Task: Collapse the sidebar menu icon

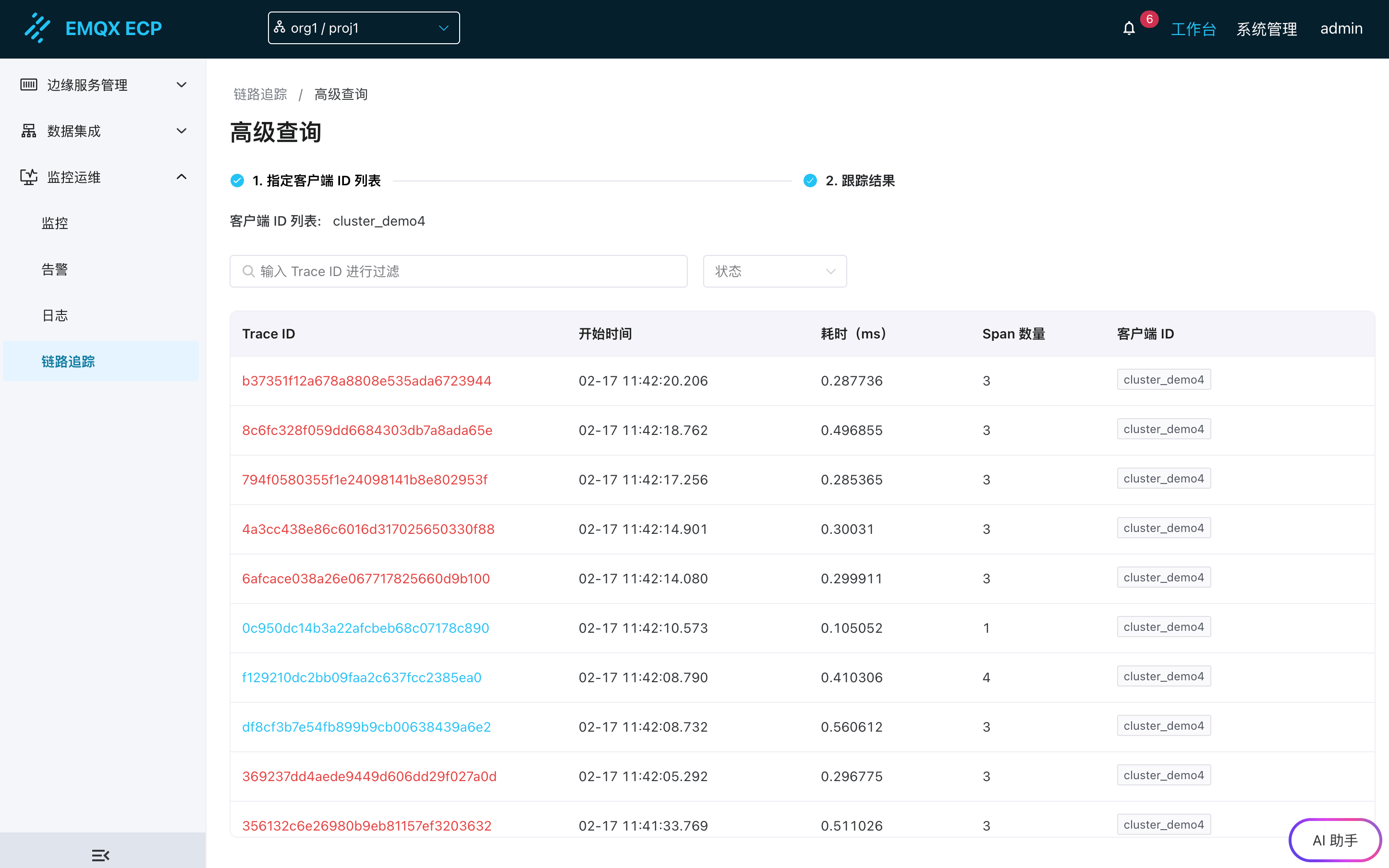Action: (x=100, y=856)
